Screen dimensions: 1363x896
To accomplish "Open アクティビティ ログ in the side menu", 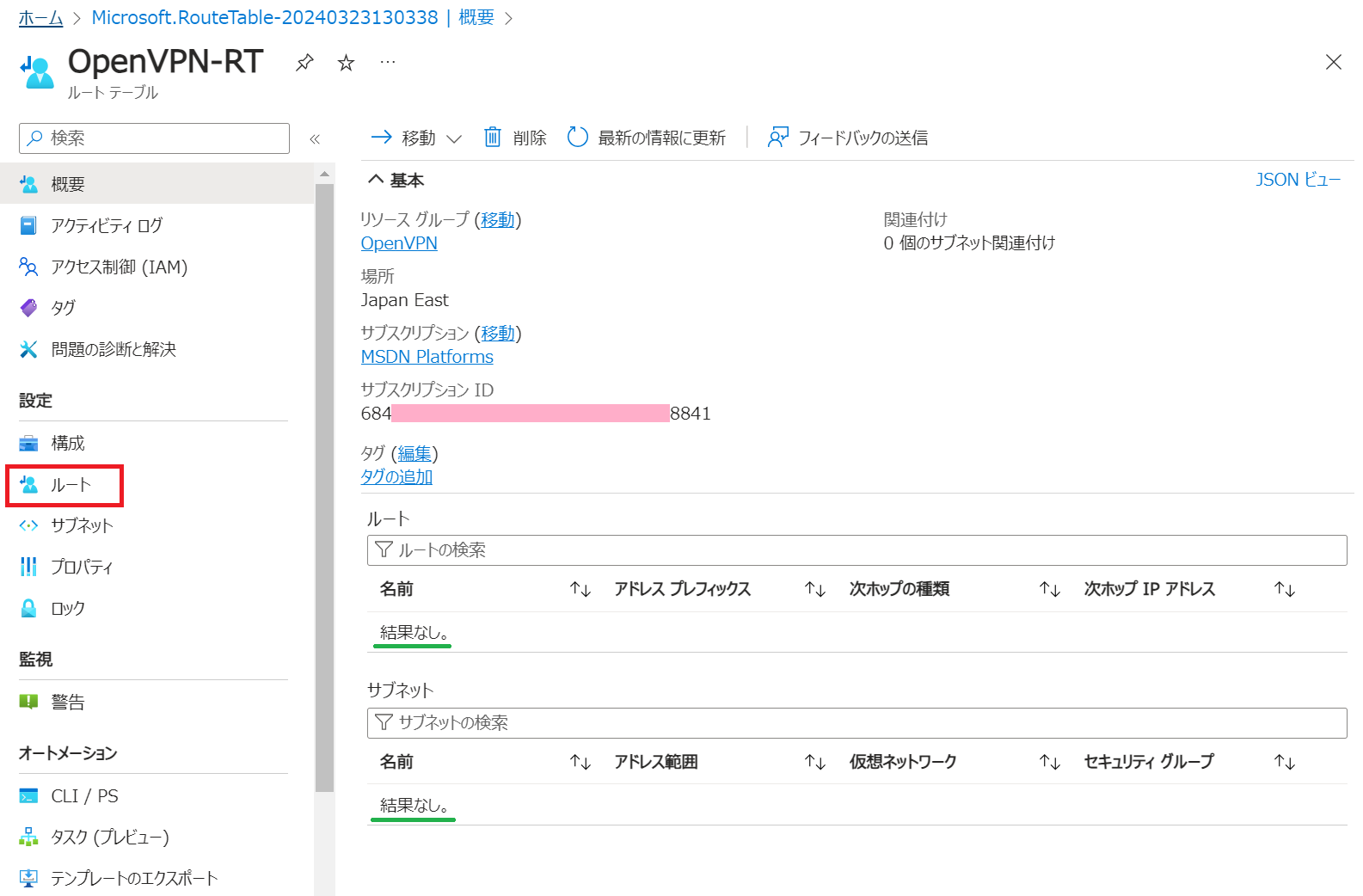I will 157,225.
